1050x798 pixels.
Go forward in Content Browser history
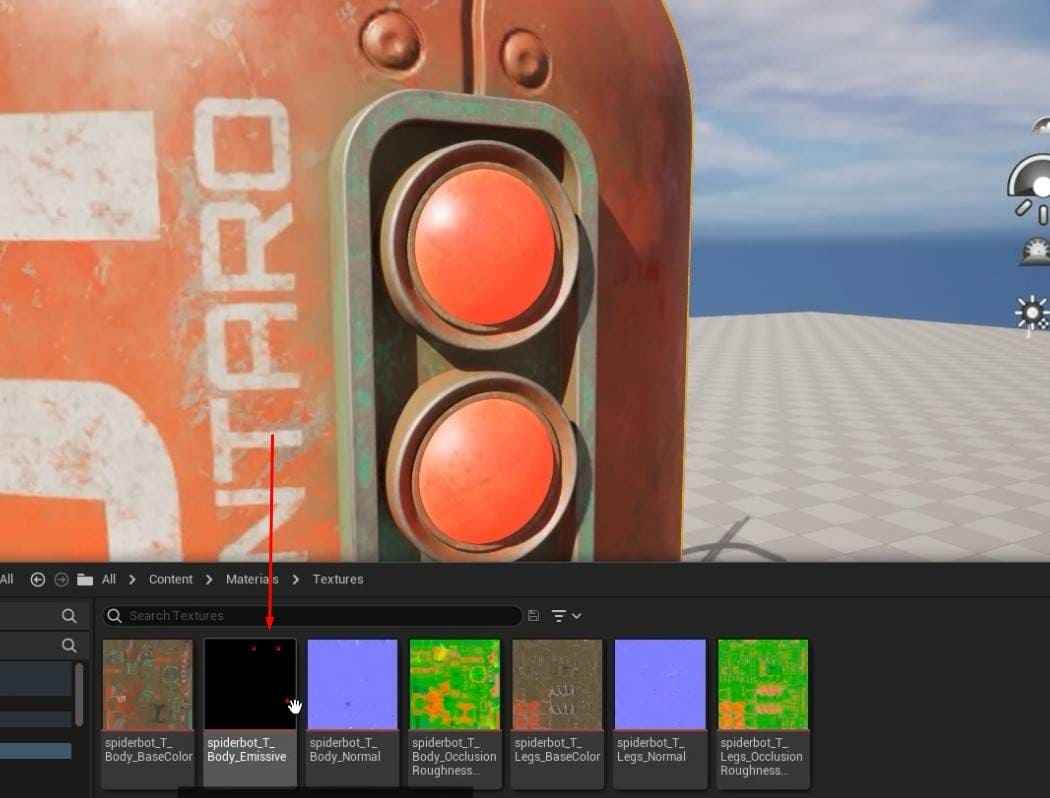click(x=61, y=580)
